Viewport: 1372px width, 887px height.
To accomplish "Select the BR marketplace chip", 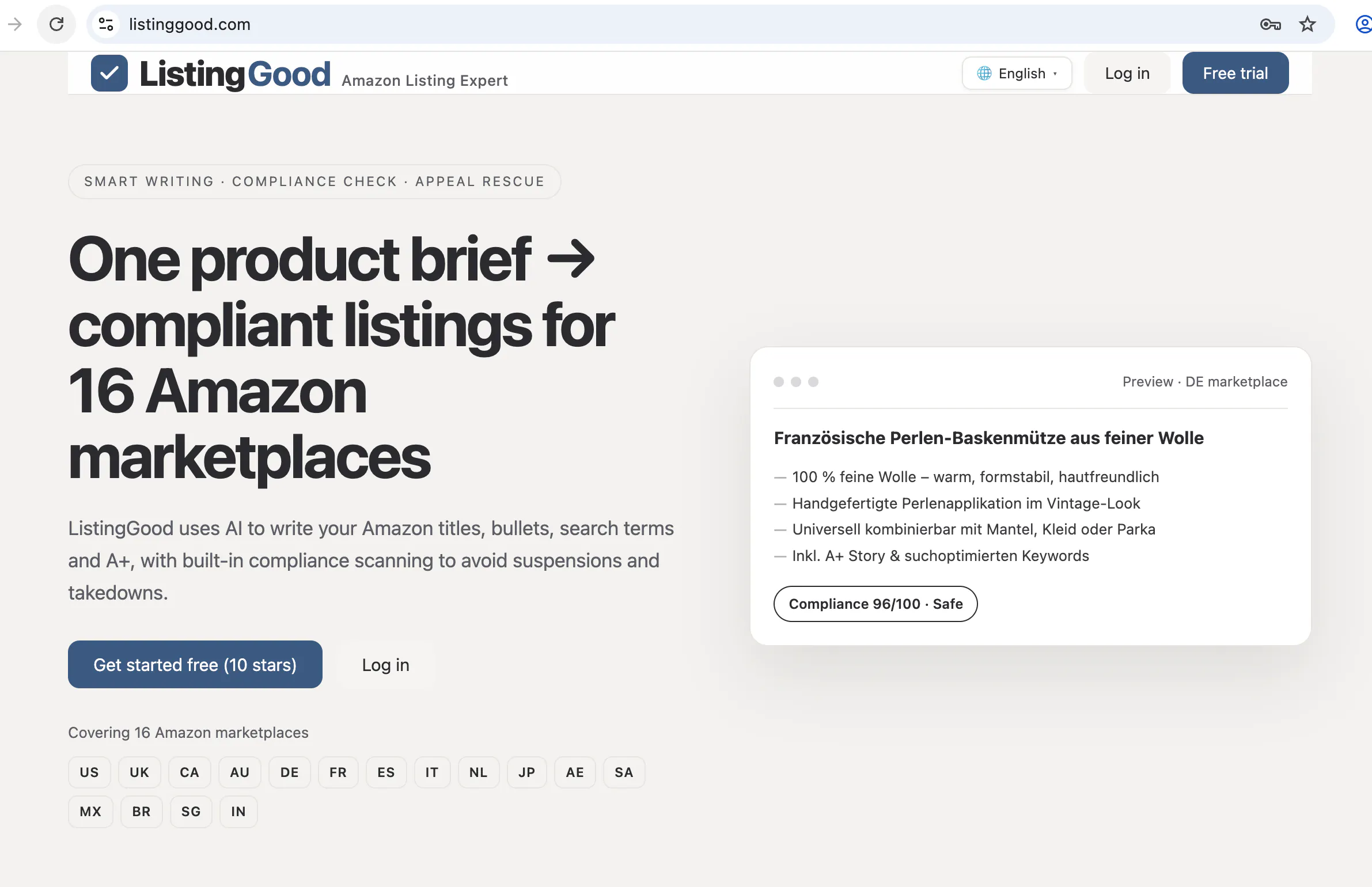I will [x=141, y=812].
